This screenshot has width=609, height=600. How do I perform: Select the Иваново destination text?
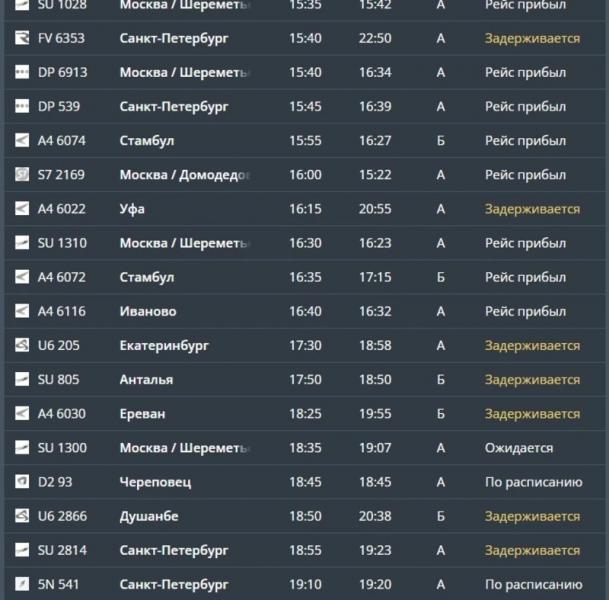point(148,311)
